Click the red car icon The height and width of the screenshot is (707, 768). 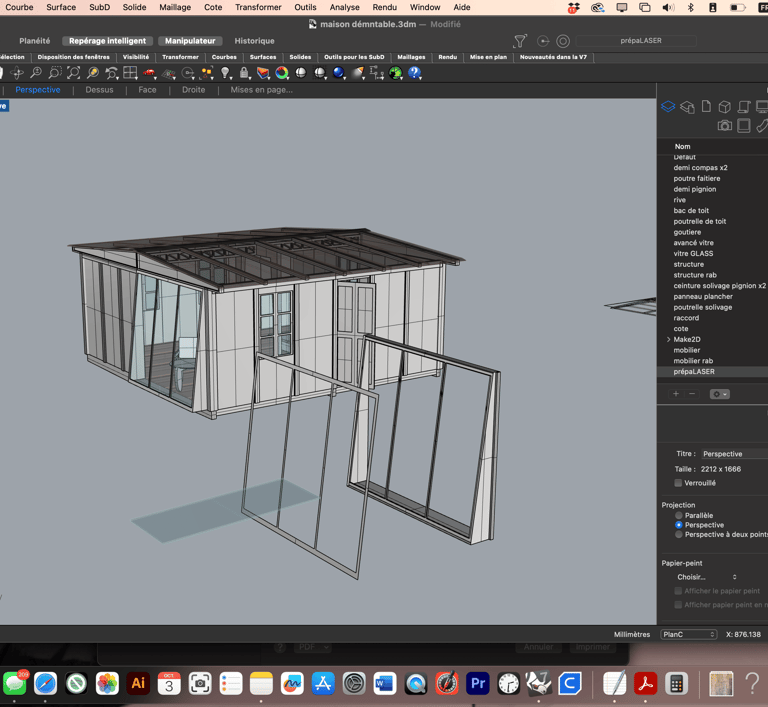[x=149, y=73]
